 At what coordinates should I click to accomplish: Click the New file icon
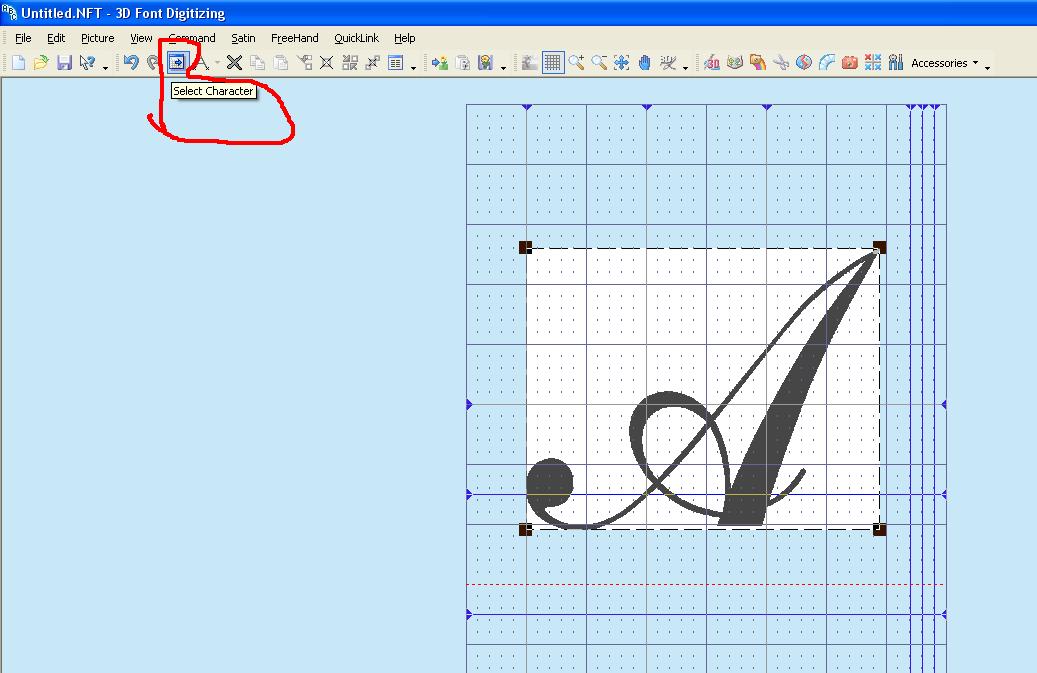18,63
